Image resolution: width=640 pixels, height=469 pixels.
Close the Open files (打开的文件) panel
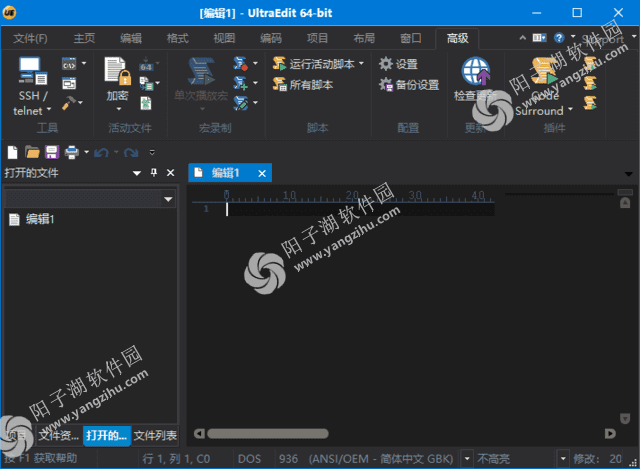pos(171,173)
